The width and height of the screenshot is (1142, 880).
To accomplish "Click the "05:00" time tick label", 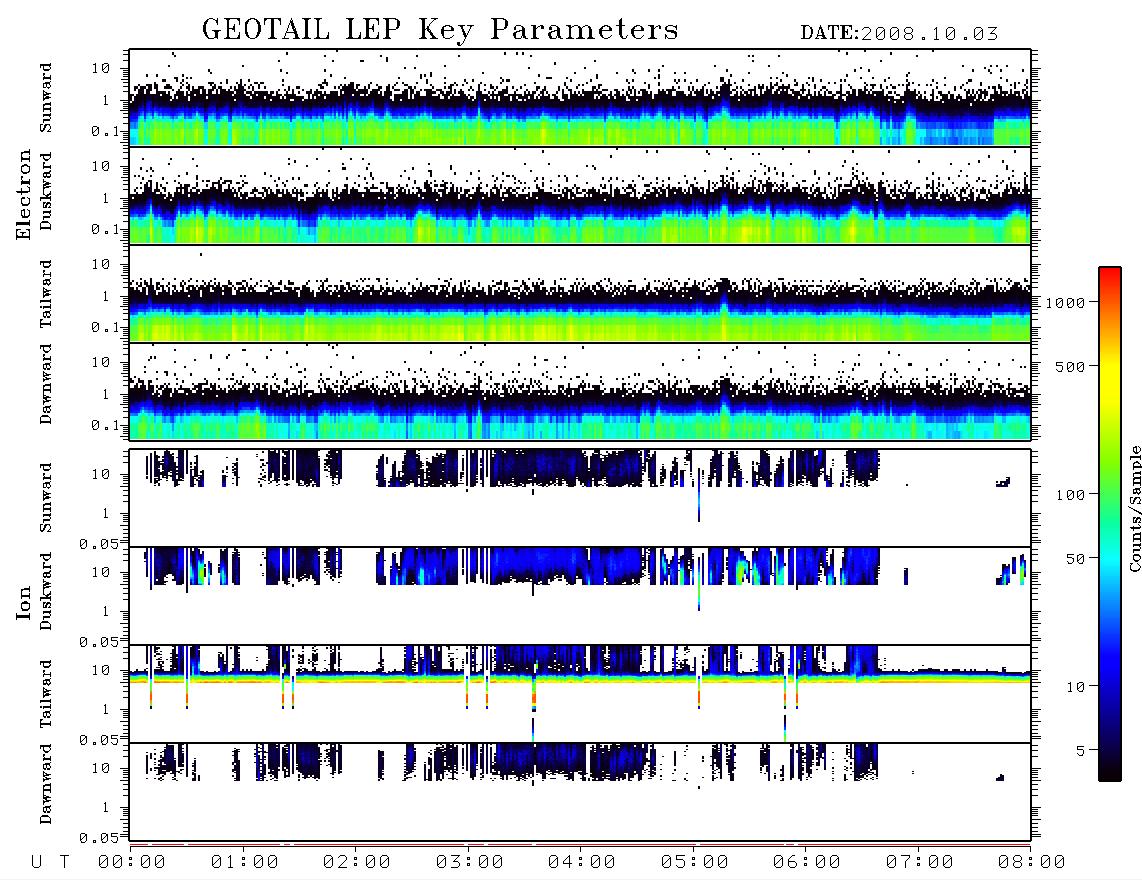I will [695, 863].
